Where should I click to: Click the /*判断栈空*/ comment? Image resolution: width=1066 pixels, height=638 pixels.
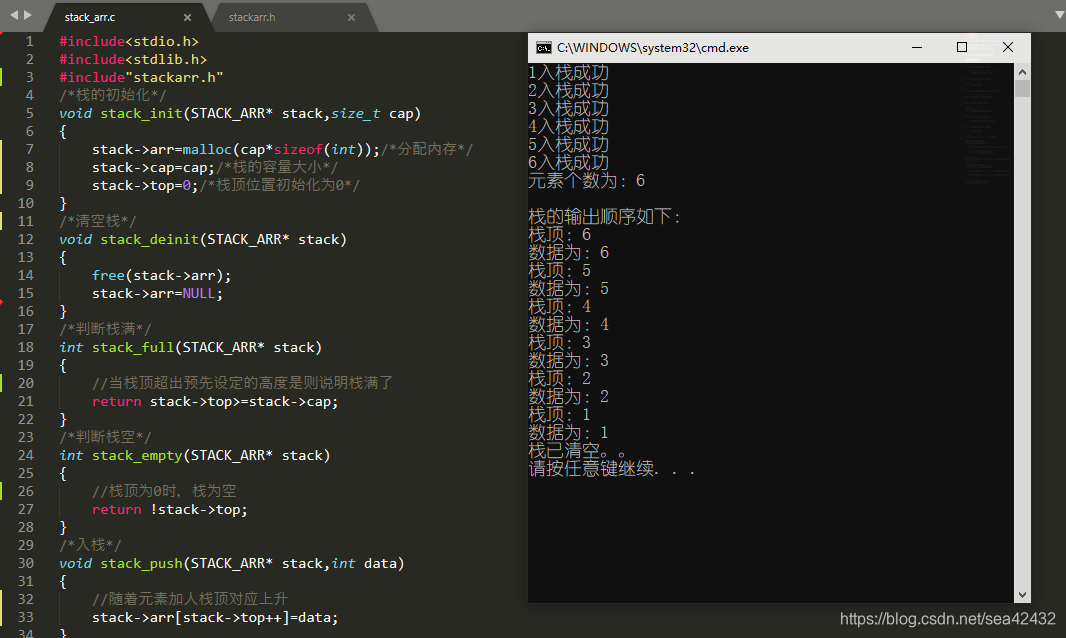pos(105,437)
